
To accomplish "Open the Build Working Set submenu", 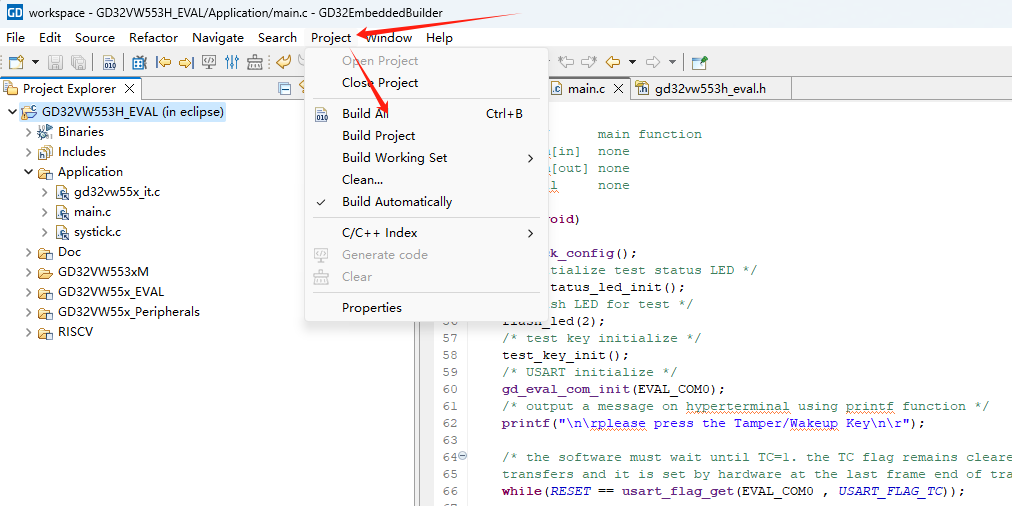I will (395, 158).
